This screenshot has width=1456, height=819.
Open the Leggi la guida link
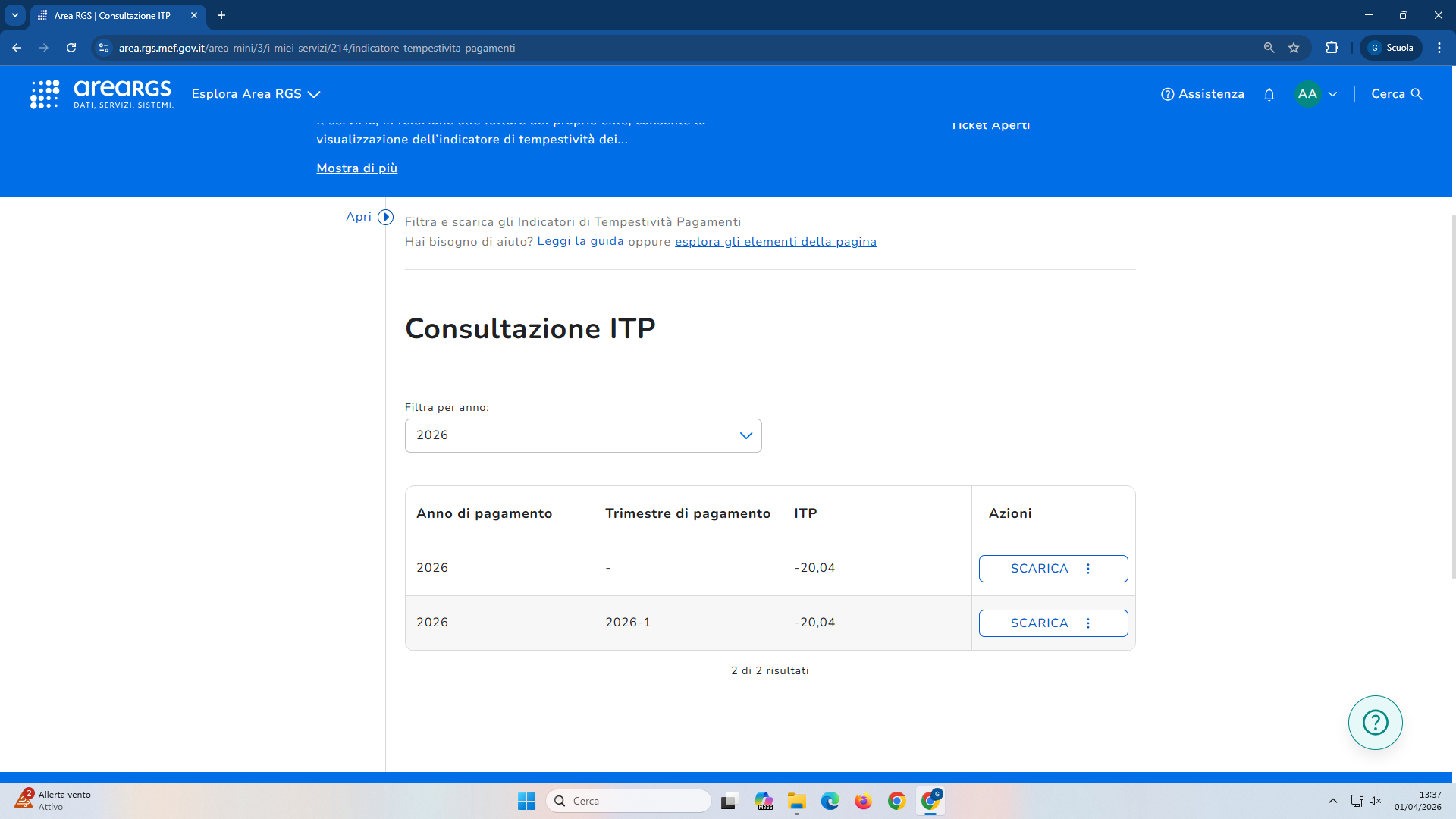pos(580,241)
